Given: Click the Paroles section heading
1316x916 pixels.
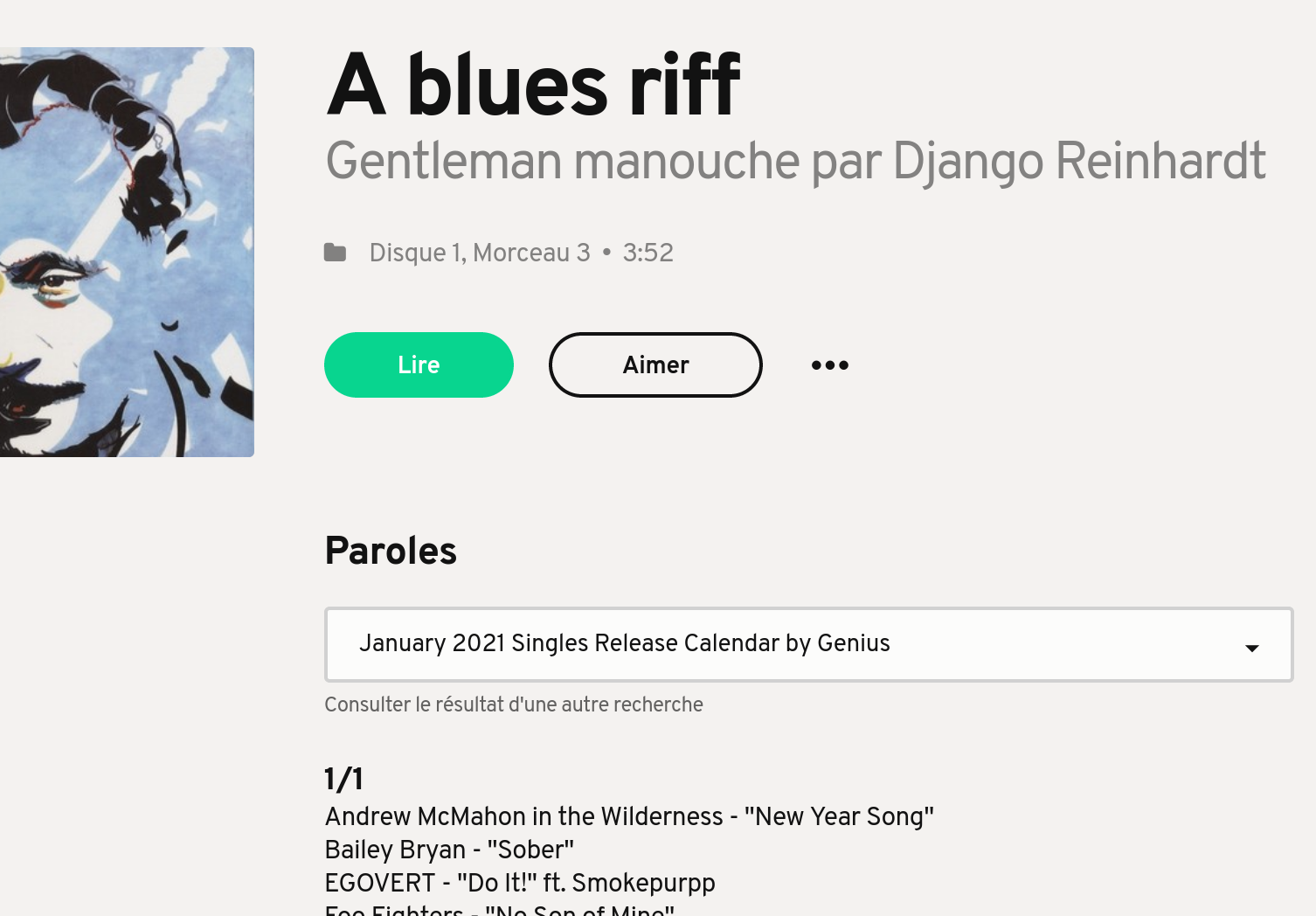Looking at the screenshot, I should 390,551.
